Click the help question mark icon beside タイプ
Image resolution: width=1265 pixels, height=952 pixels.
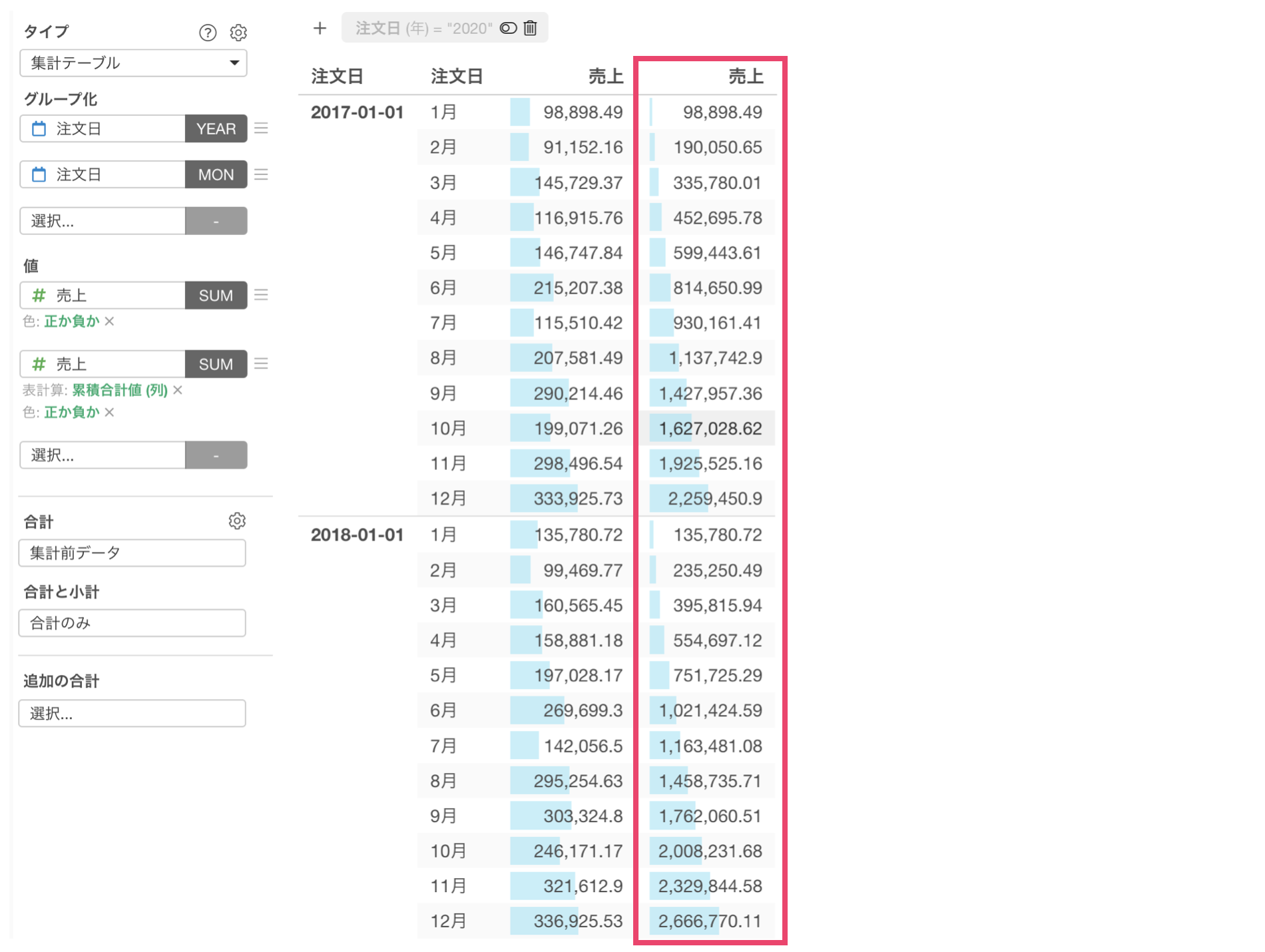click(x=208, y=33)
